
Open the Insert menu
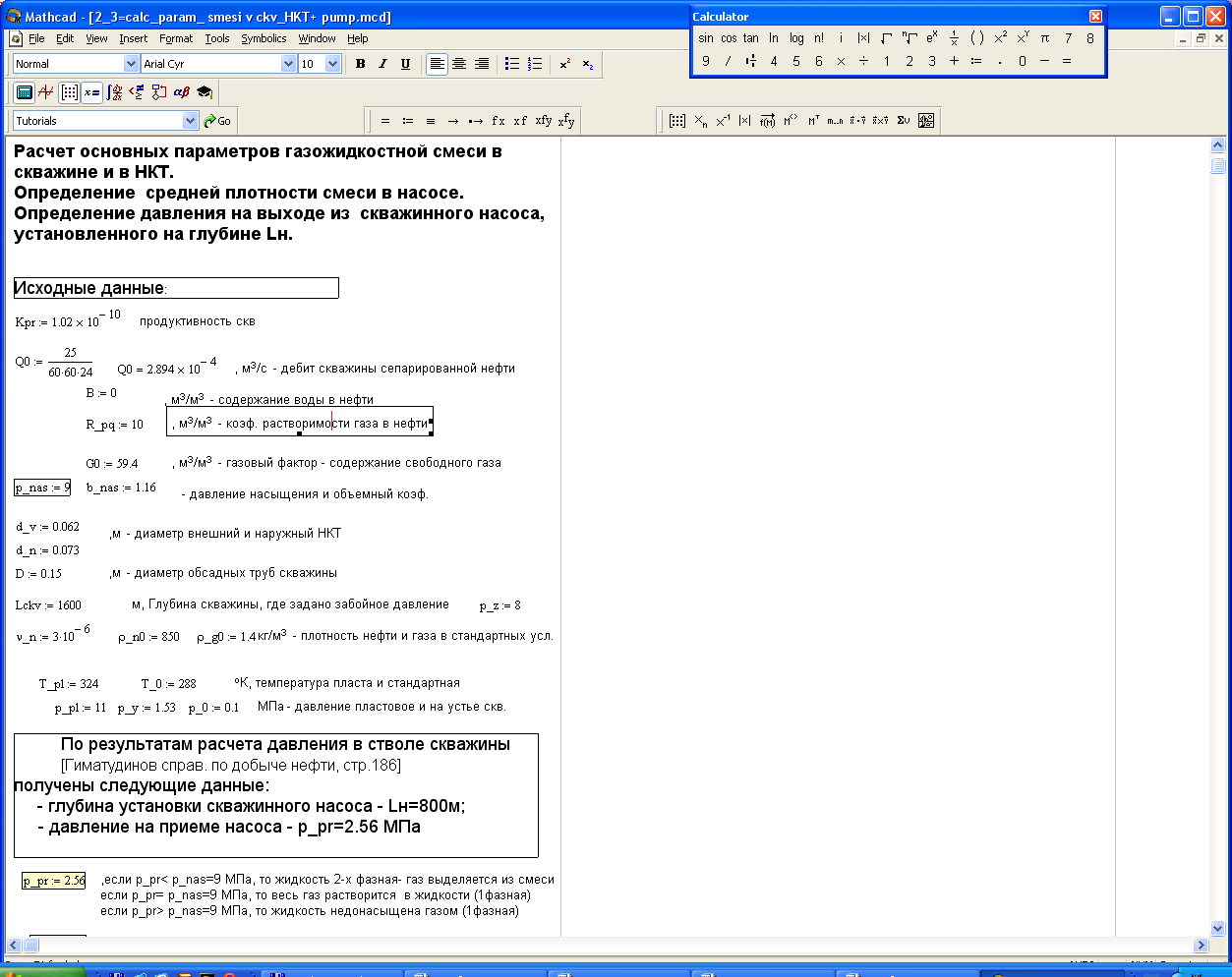(134, 38)
